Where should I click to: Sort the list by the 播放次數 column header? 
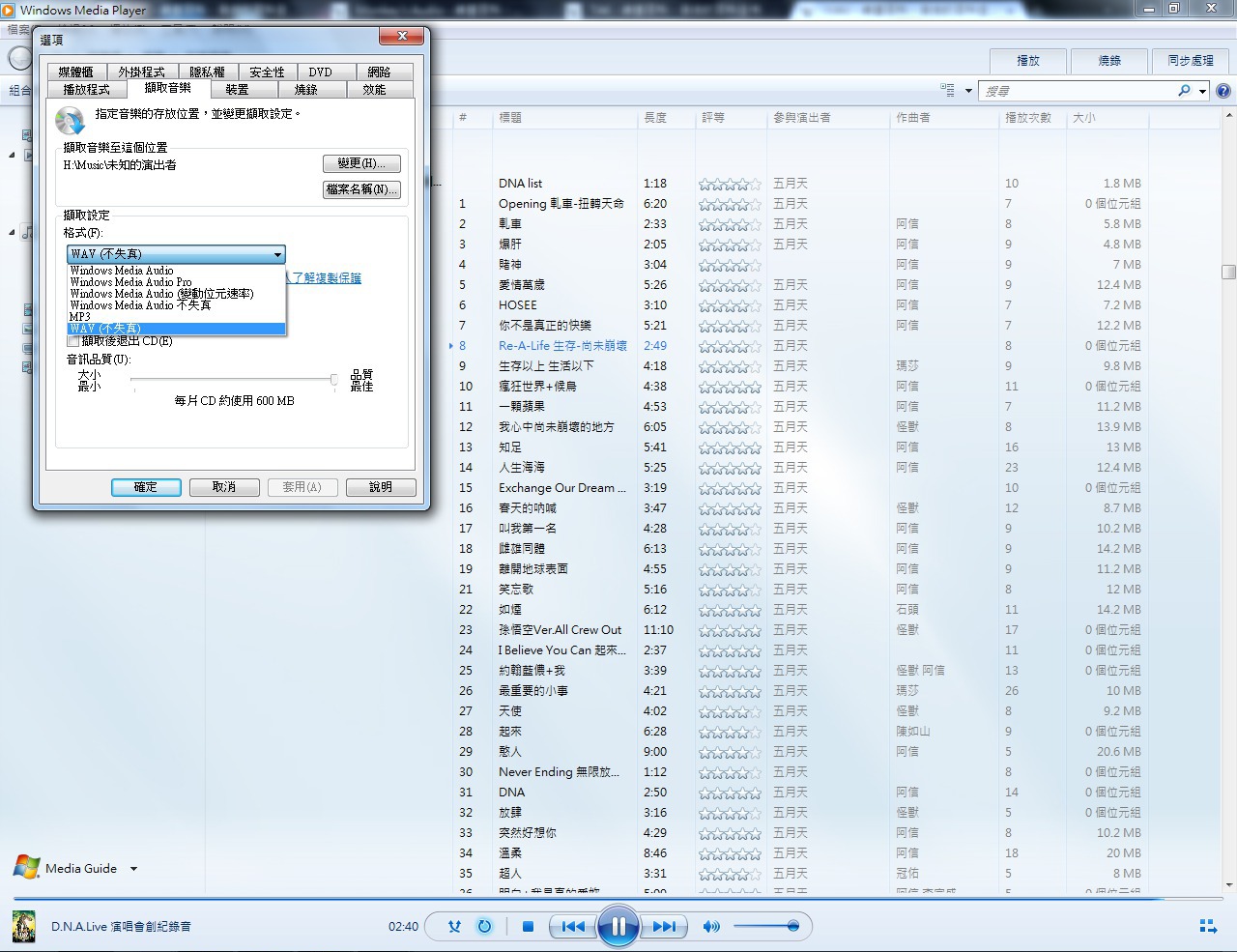coord(1032,117)
